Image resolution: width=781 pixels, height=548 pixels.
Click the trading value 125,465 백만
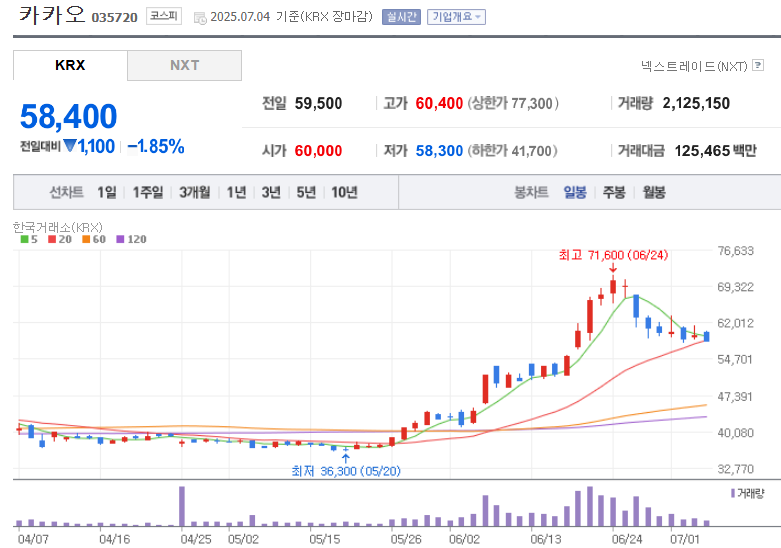pyautogui.click(x=715, y=150)
